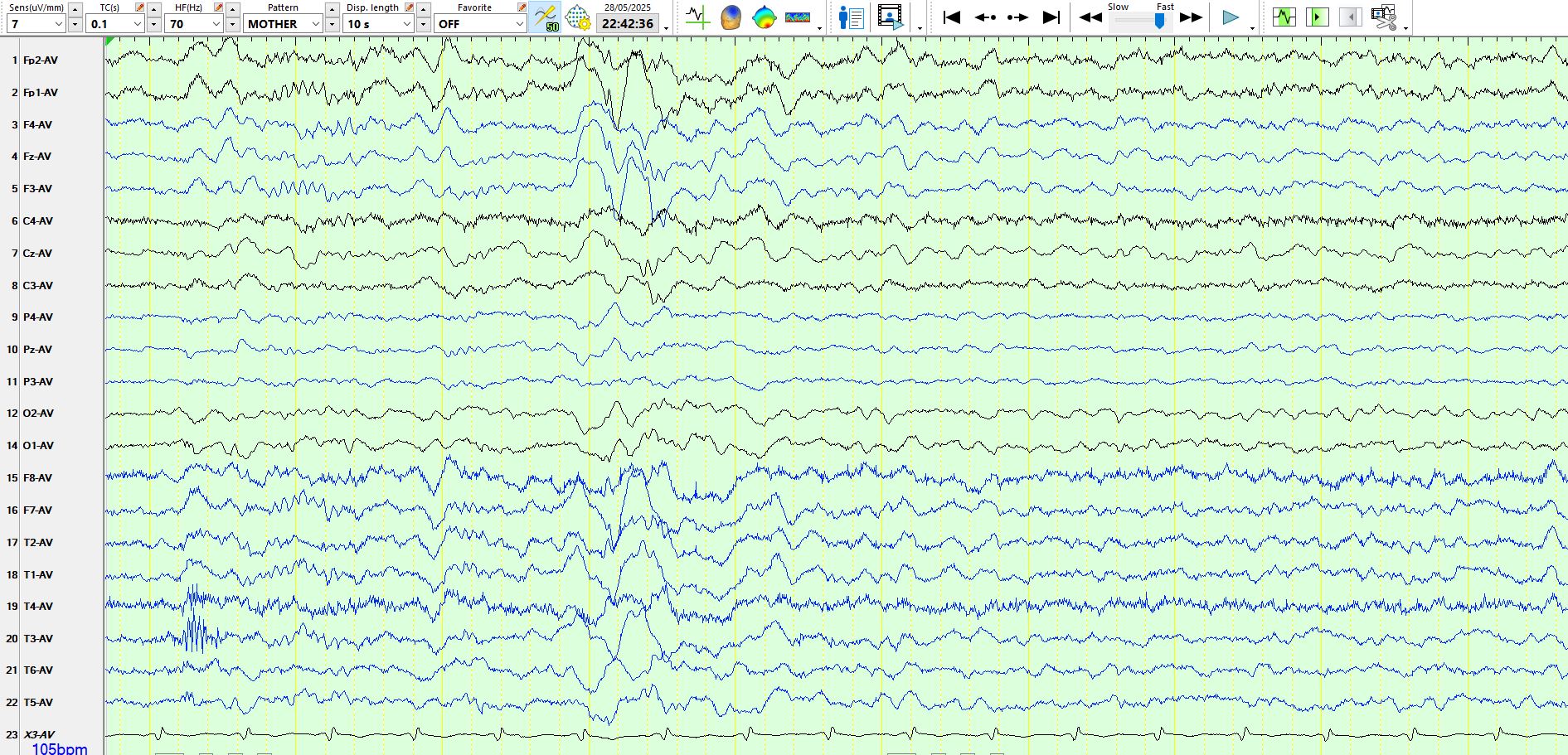This screenshot has height=755, width=1568.
Task: Step HF(Hz) value down
Action: pos(233,24)
